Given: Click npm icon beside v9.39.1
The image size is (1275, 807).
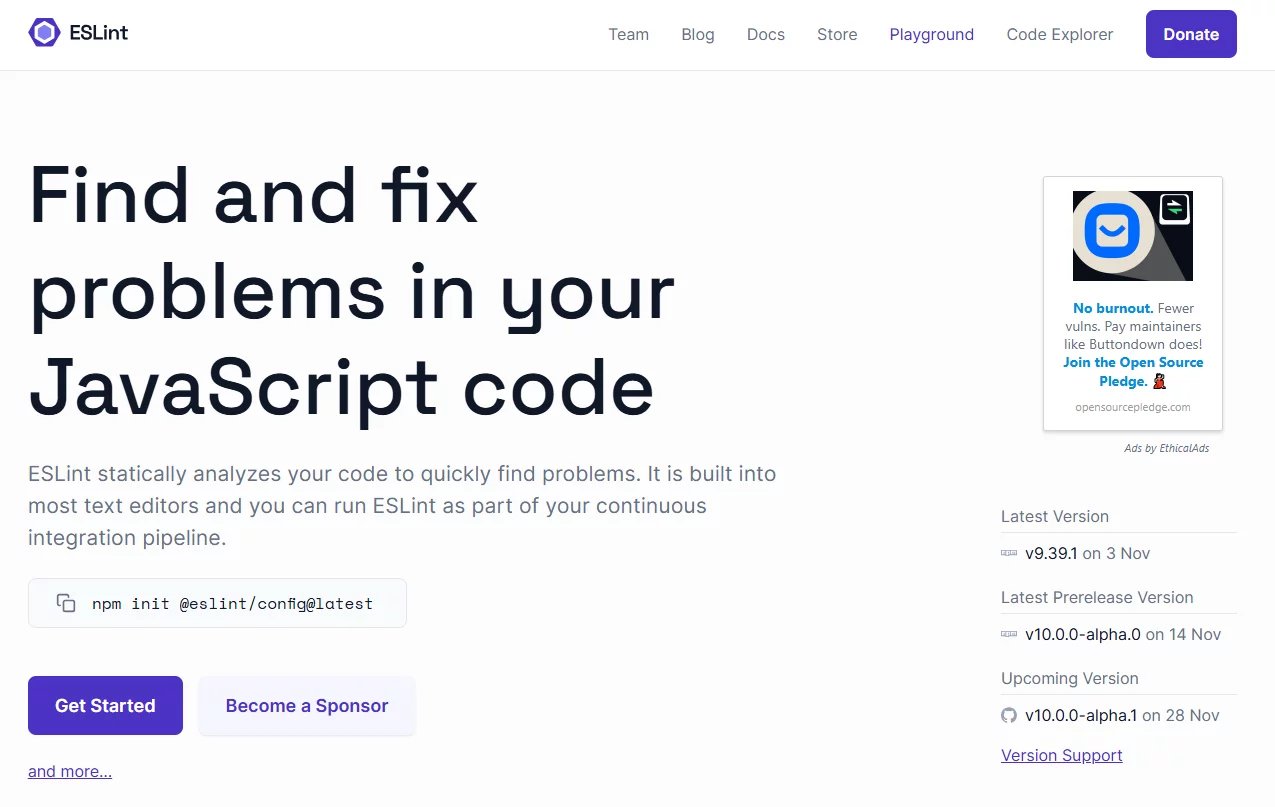Looking at the screenshot, I should 1008,553.
